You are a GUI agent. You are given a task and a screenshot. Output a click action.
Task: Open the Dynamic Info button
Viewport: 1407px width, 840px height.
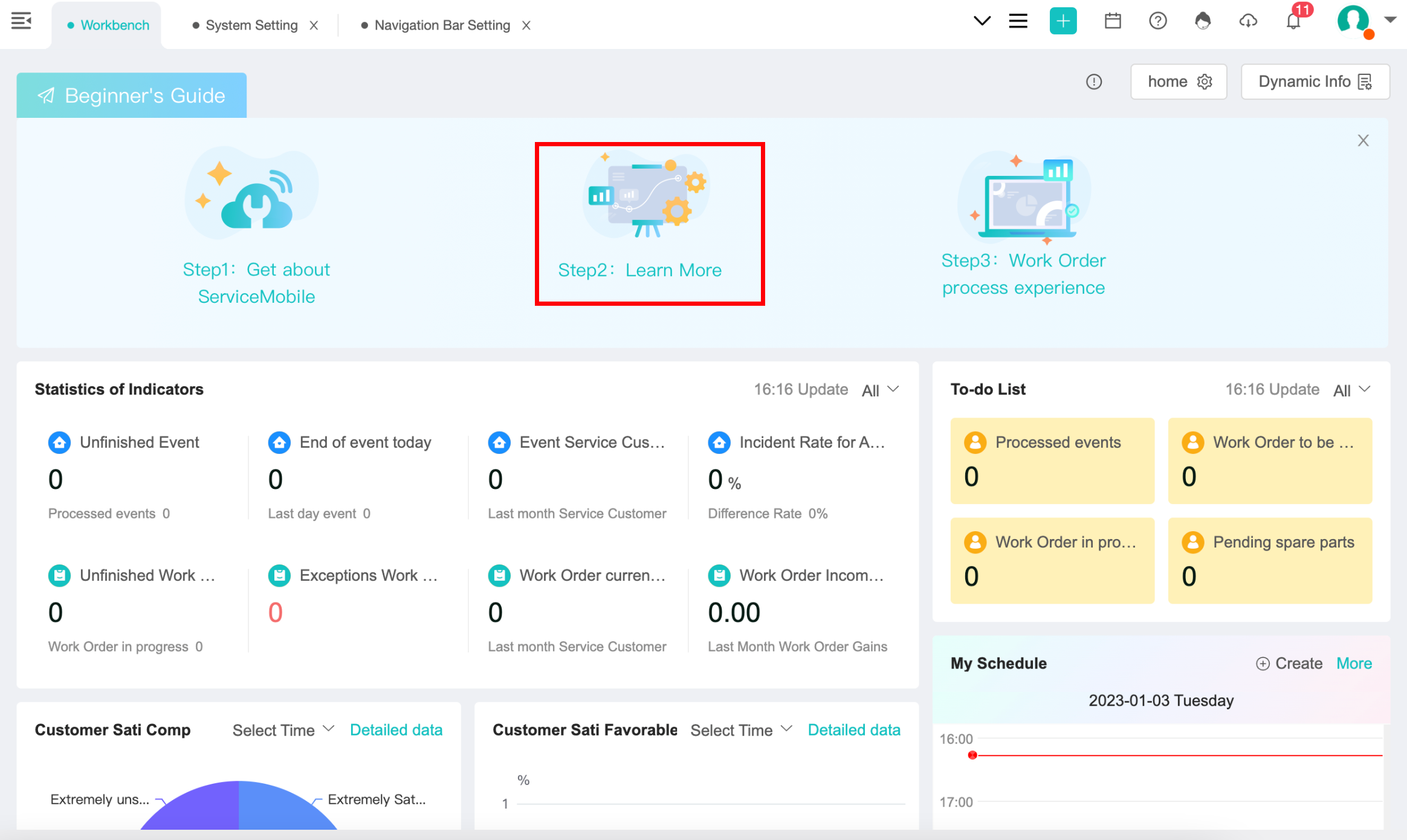tap(1315, 82)
